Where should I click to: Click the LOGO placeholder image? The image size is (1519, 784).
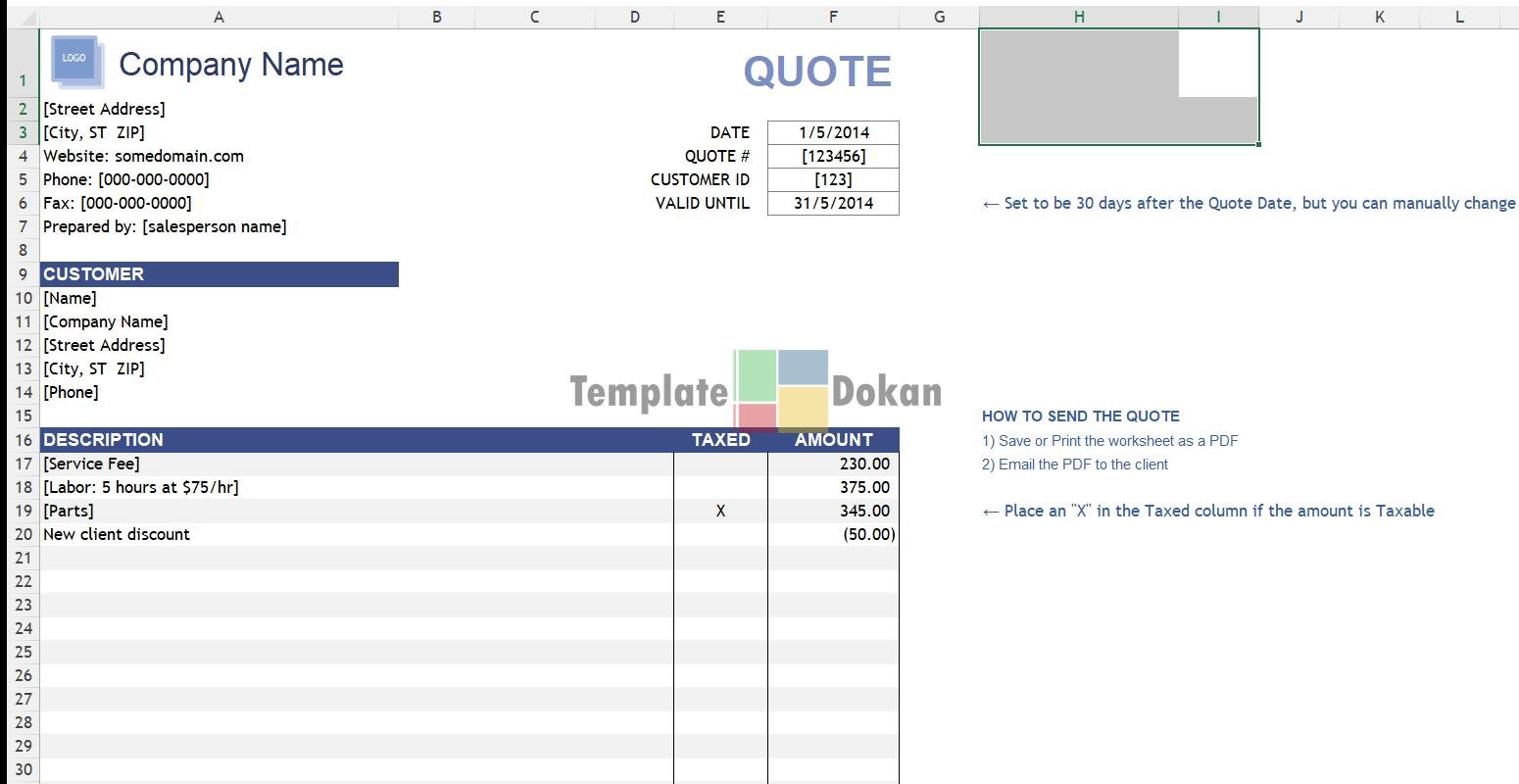click(75, 61)
